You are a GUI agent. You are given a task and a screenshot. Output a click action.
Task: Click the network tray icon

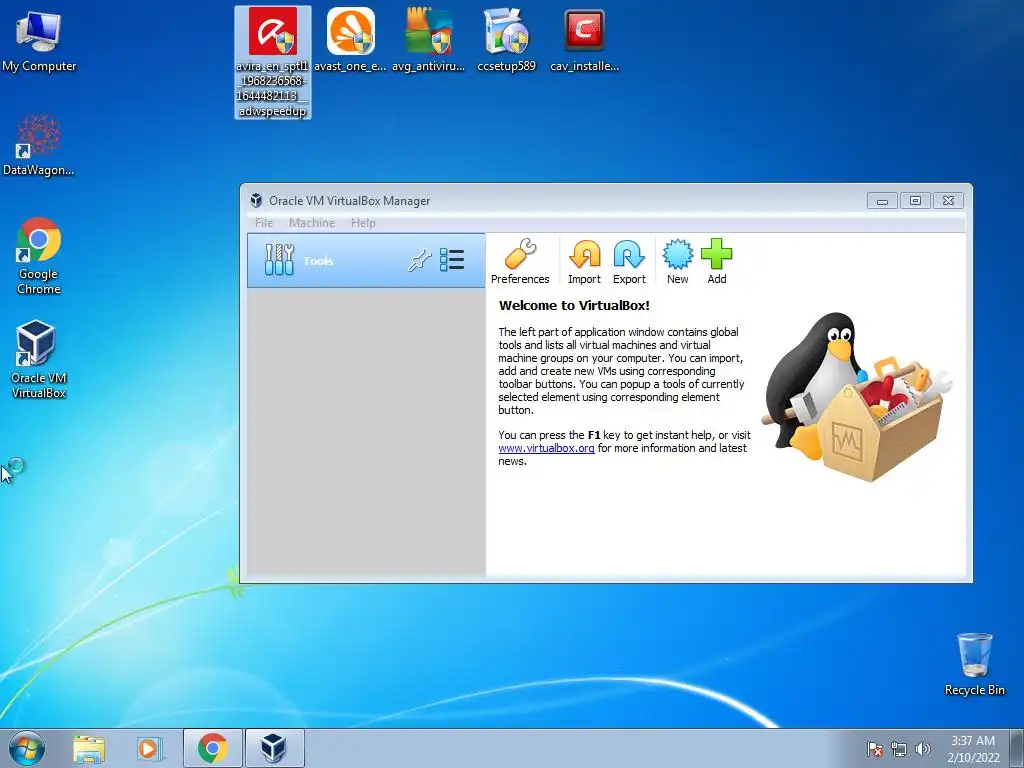pos(899,749)
